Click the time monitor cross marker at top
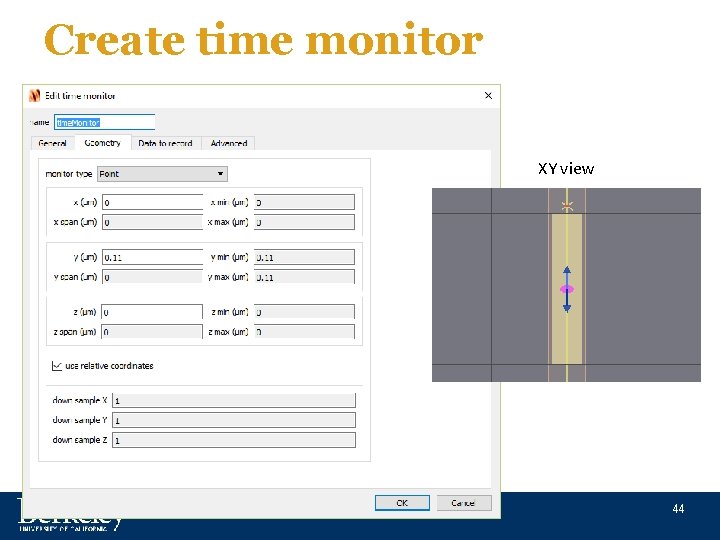This screenshot has width=720, height=540. point(568,206)
